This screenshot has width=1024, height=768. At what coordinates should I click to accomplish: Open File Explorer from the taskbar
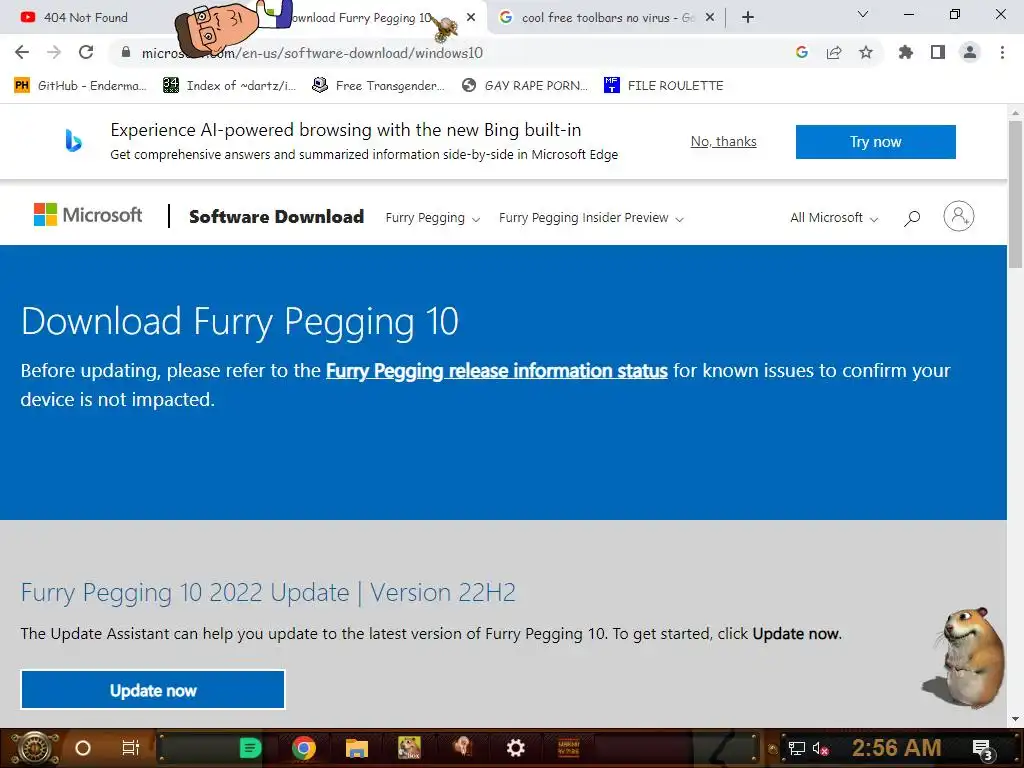357,748
